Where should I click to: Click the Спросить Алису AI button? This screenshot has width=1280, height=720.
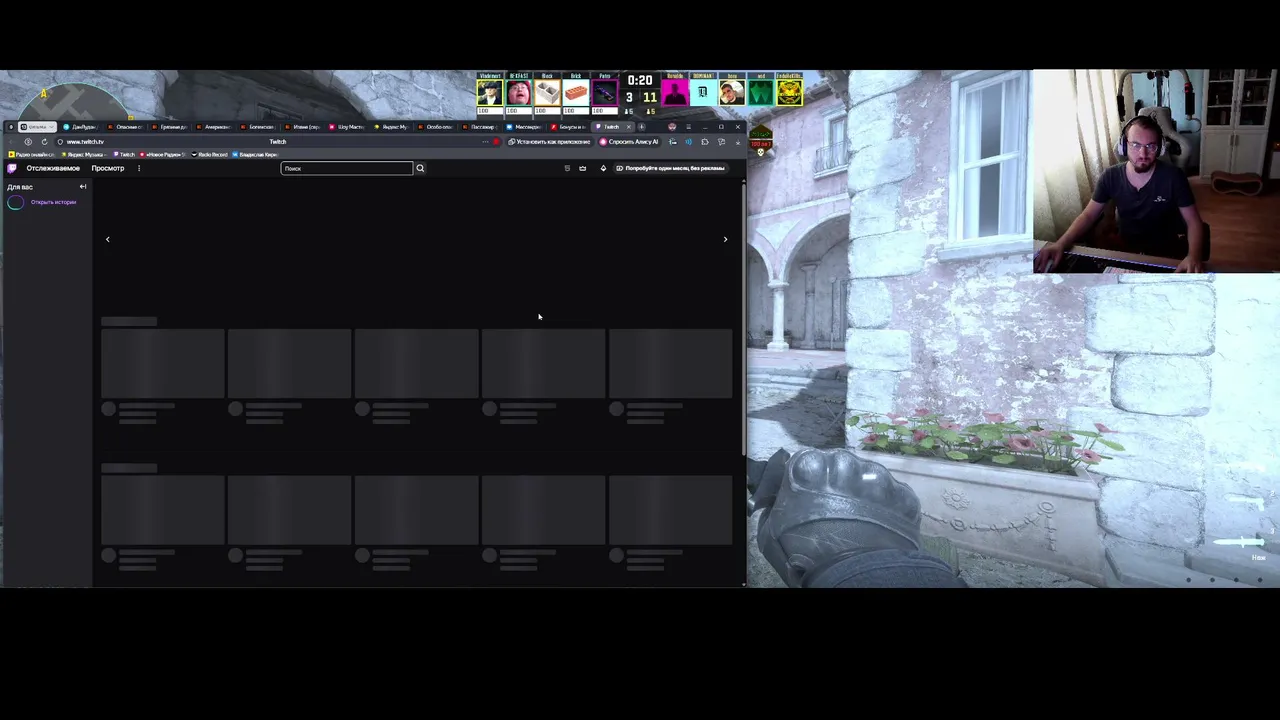coord(629,142)
